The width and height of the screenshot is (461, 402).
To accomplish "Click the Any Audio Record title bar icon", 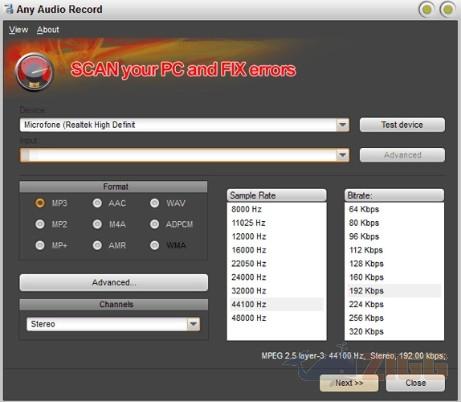I will coord(9,9).
